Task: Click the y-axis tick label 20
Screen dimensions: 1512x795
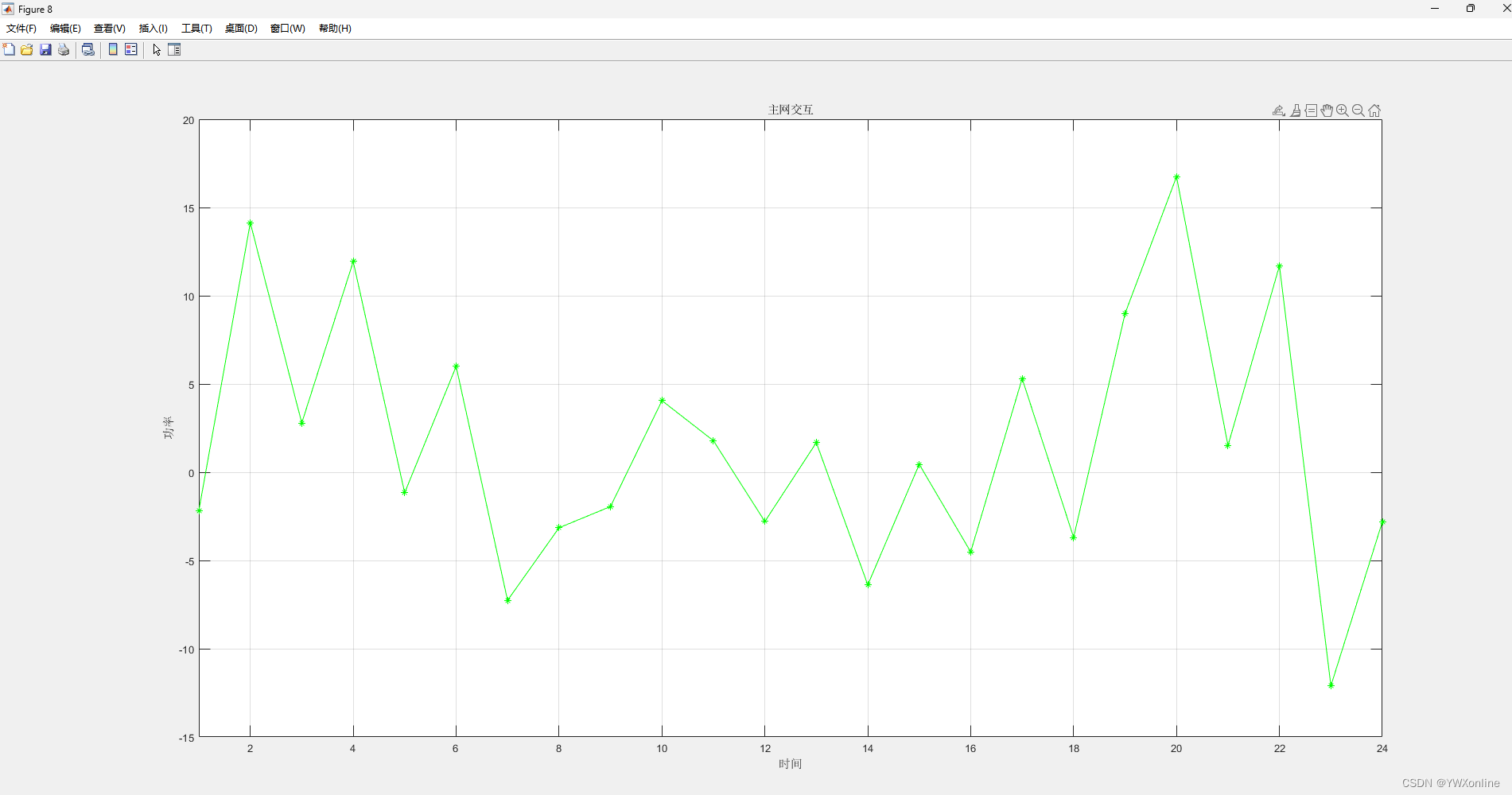Action: [189, 120]
